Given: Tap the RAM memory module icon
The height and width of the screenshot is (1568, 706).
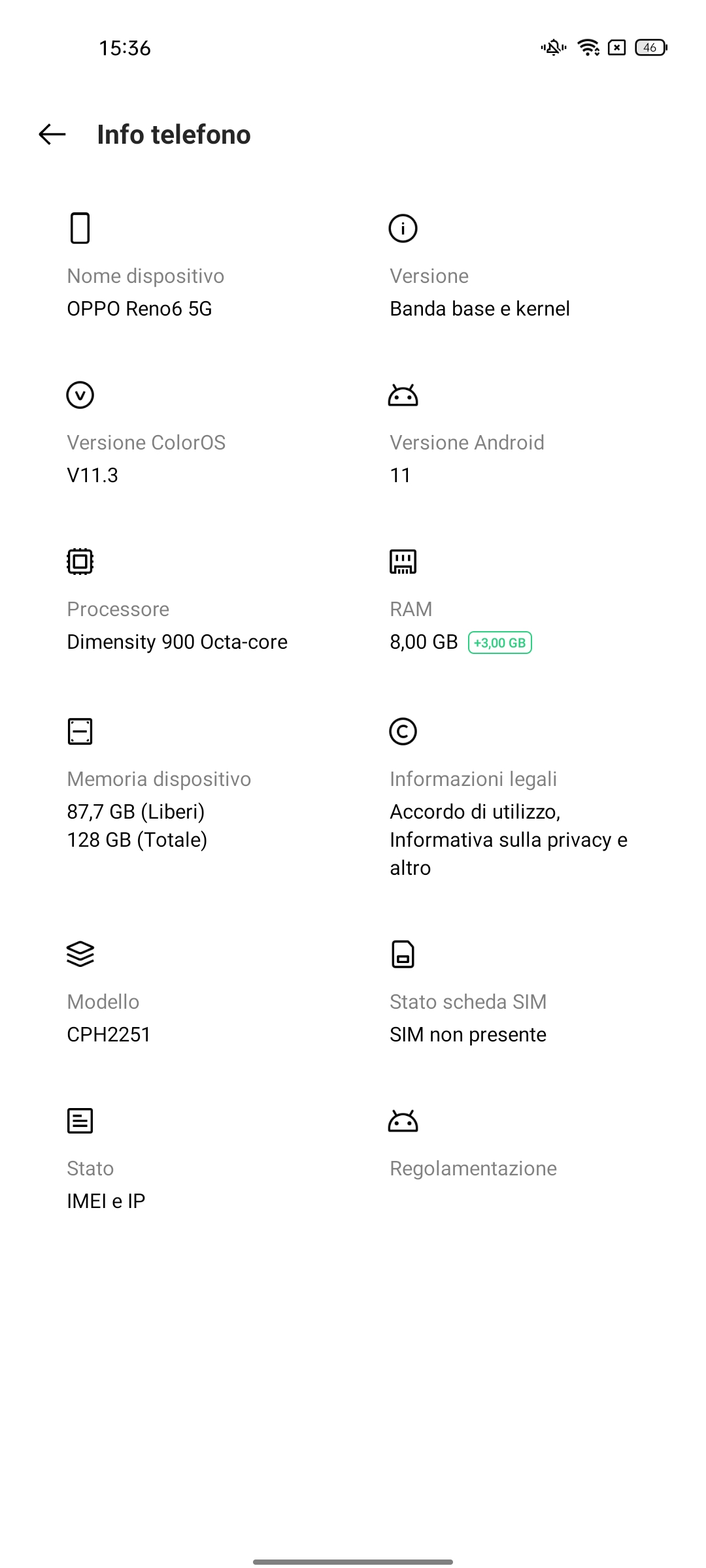Looking at the screenshot, I should tap(403, 561).
